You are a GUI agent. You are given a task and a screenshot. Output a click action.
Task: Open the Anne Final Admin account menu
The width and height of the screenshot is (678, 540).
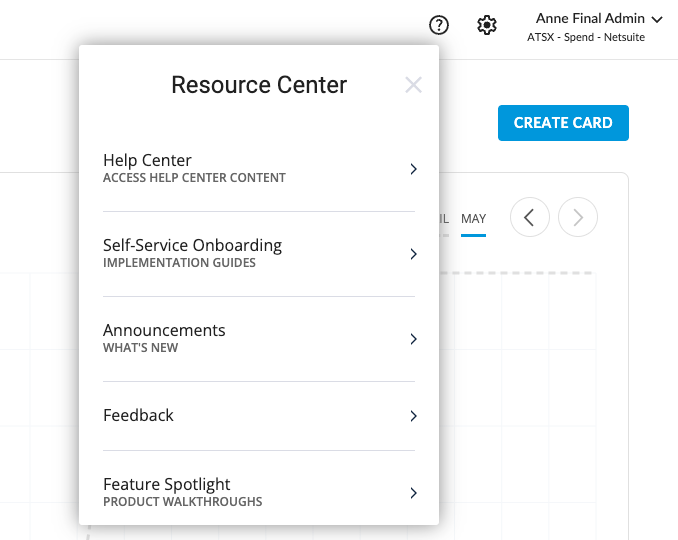(x=590, y=19)
